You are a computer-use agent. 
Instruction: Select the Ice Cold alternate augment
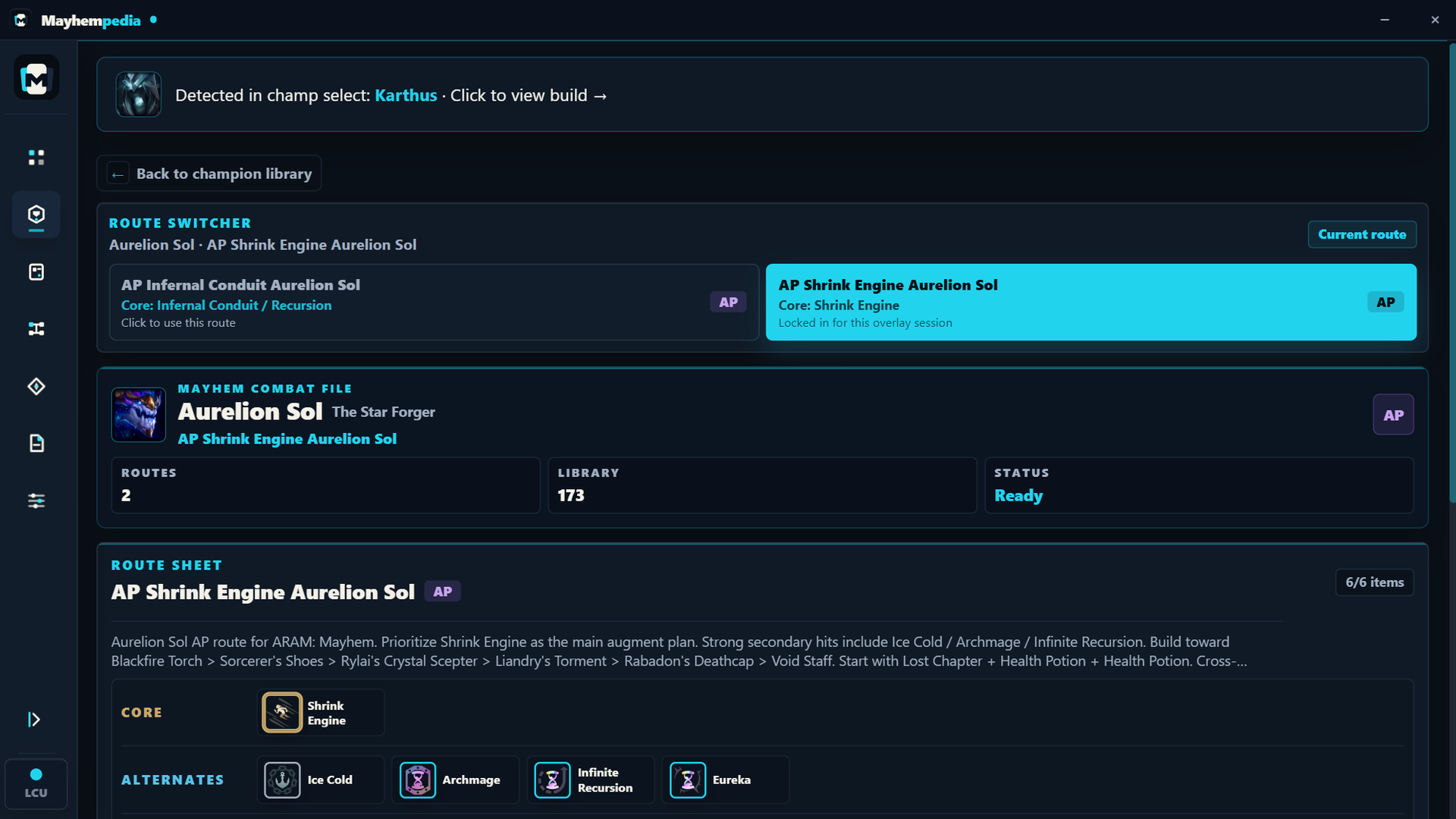pyautogui.click(x=321, y=780)
